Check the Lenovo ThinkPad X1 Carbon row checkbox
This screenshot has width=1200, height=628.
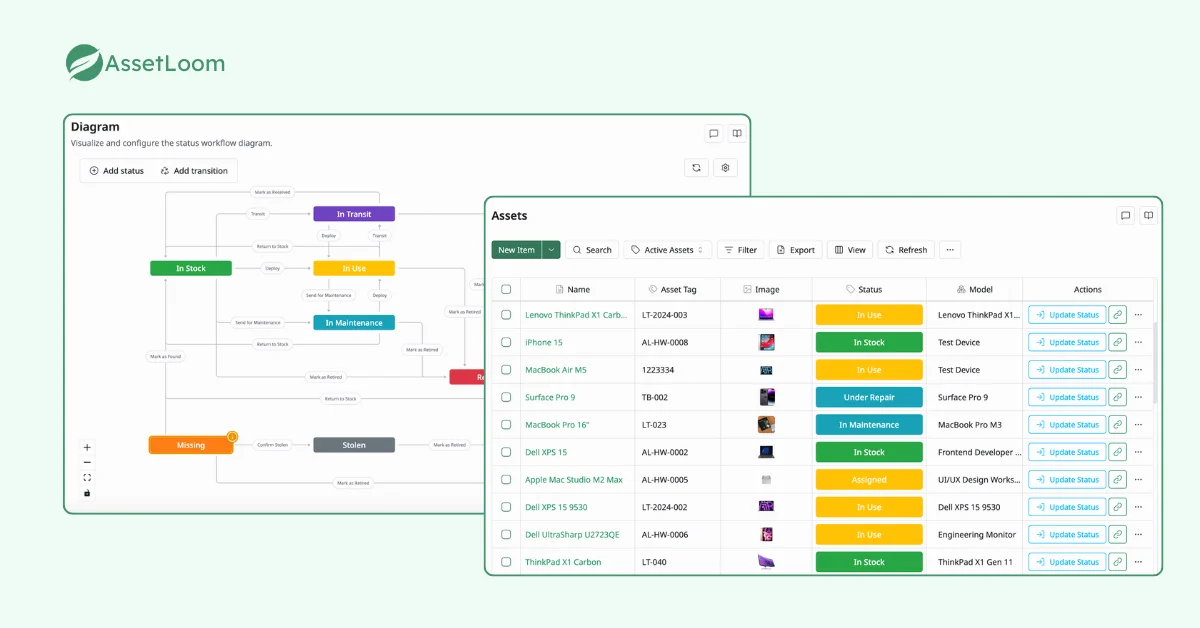click(506, 315)
